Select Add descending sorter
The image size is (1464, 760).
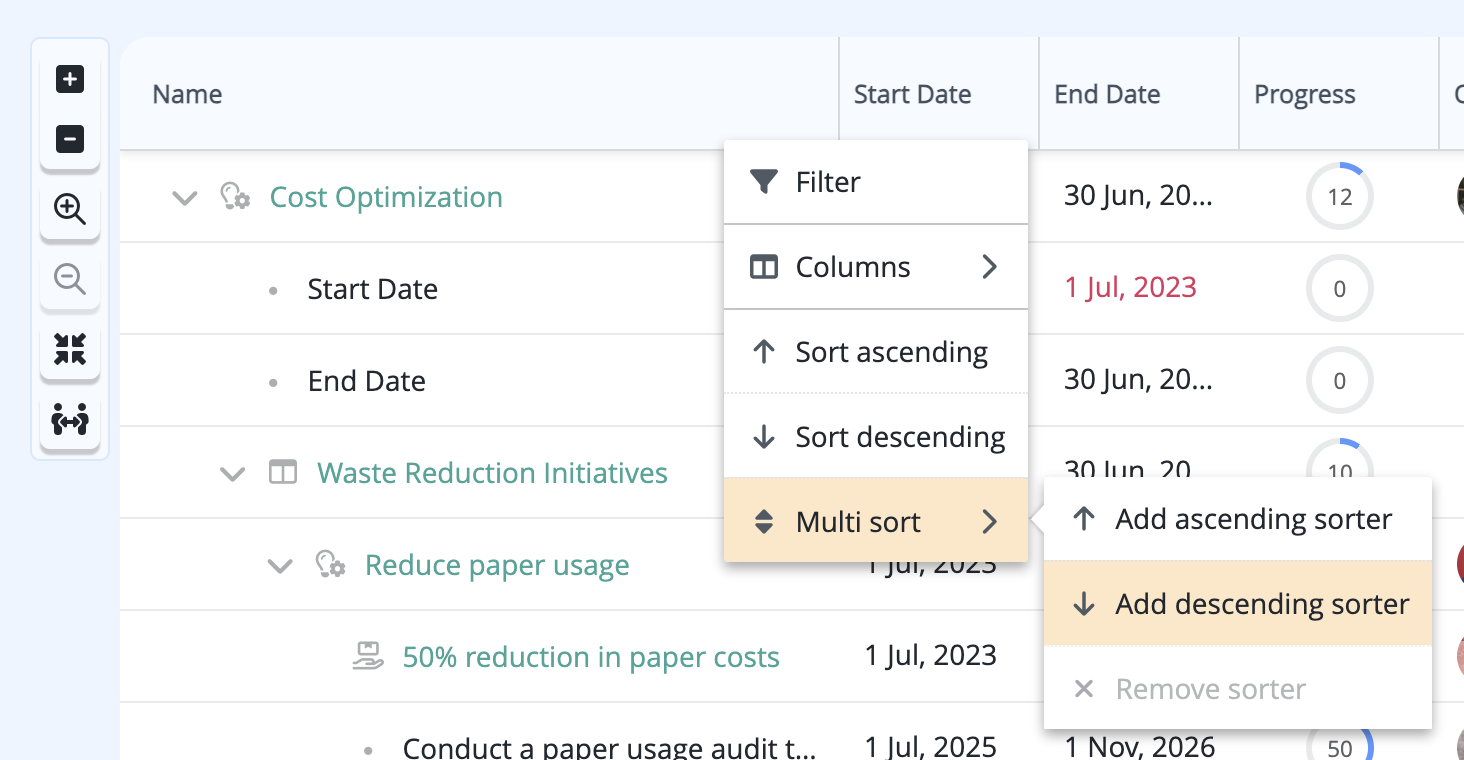pyautogui.click(x=1238, y=603)
